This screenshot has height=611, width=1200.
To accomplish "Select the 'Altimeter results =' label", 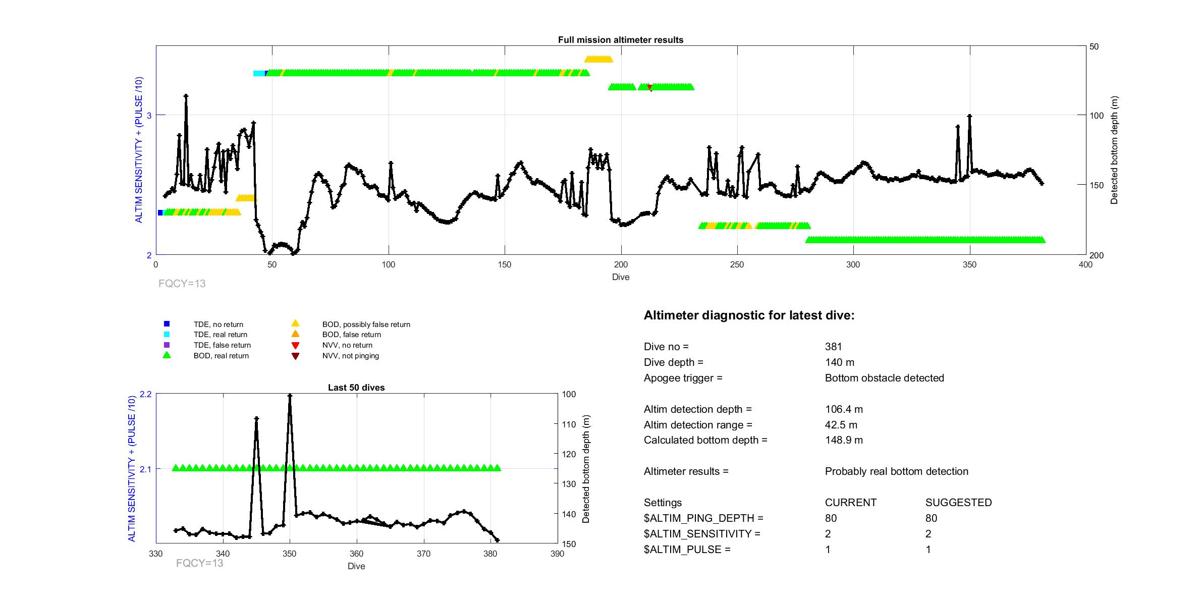I will pyautogui.click(x=687, y=471).
